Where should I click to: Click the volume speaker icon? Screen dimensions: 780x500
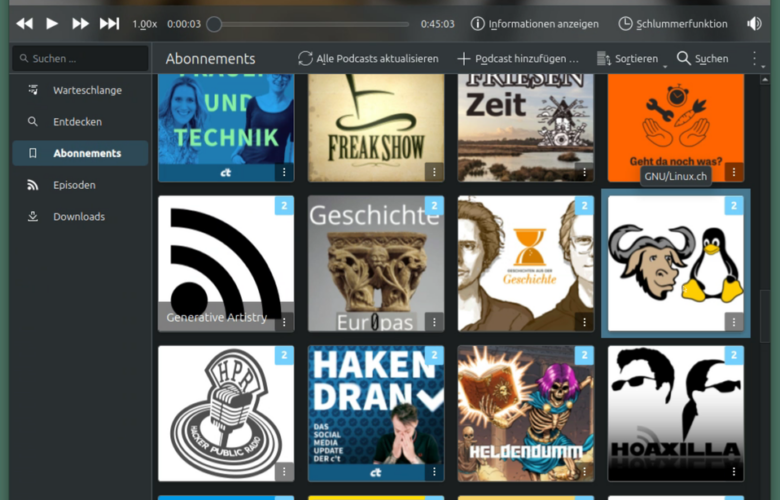click(754, 23)
